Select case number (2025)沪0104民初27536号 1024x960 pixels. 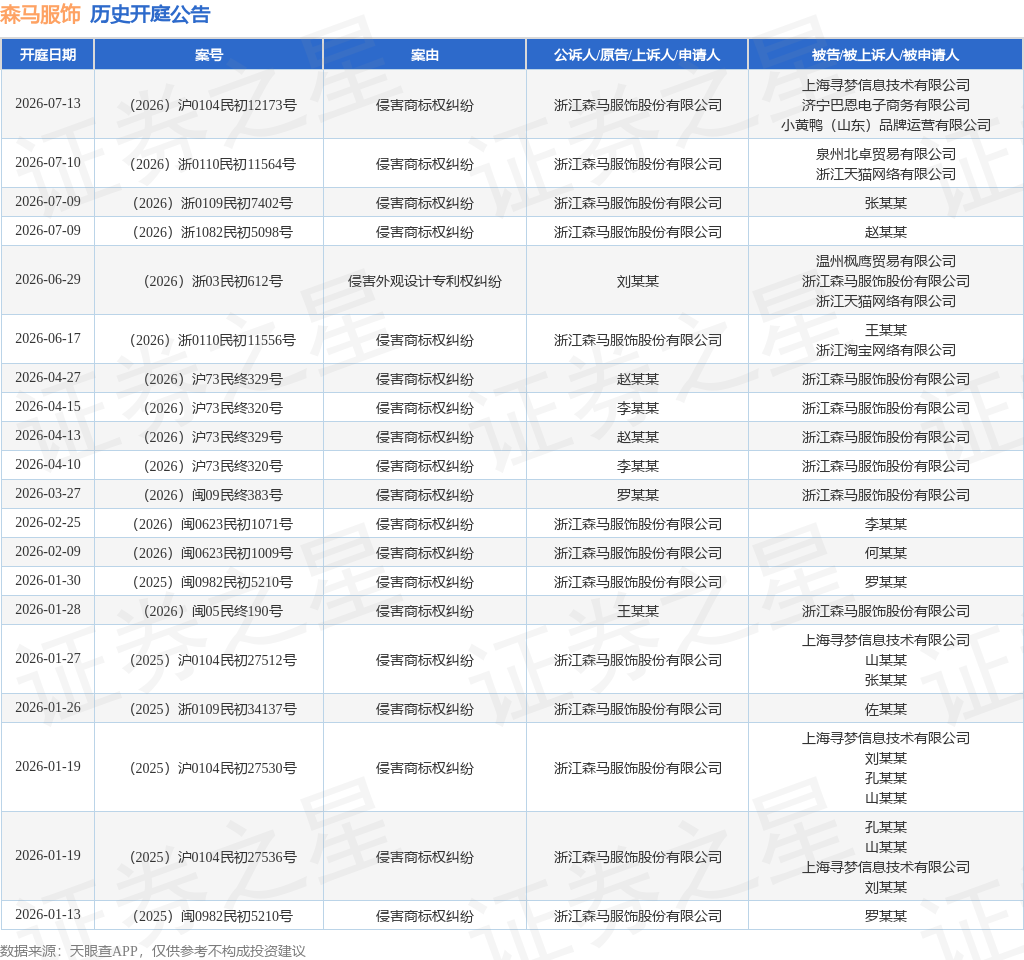pos(213,857)
